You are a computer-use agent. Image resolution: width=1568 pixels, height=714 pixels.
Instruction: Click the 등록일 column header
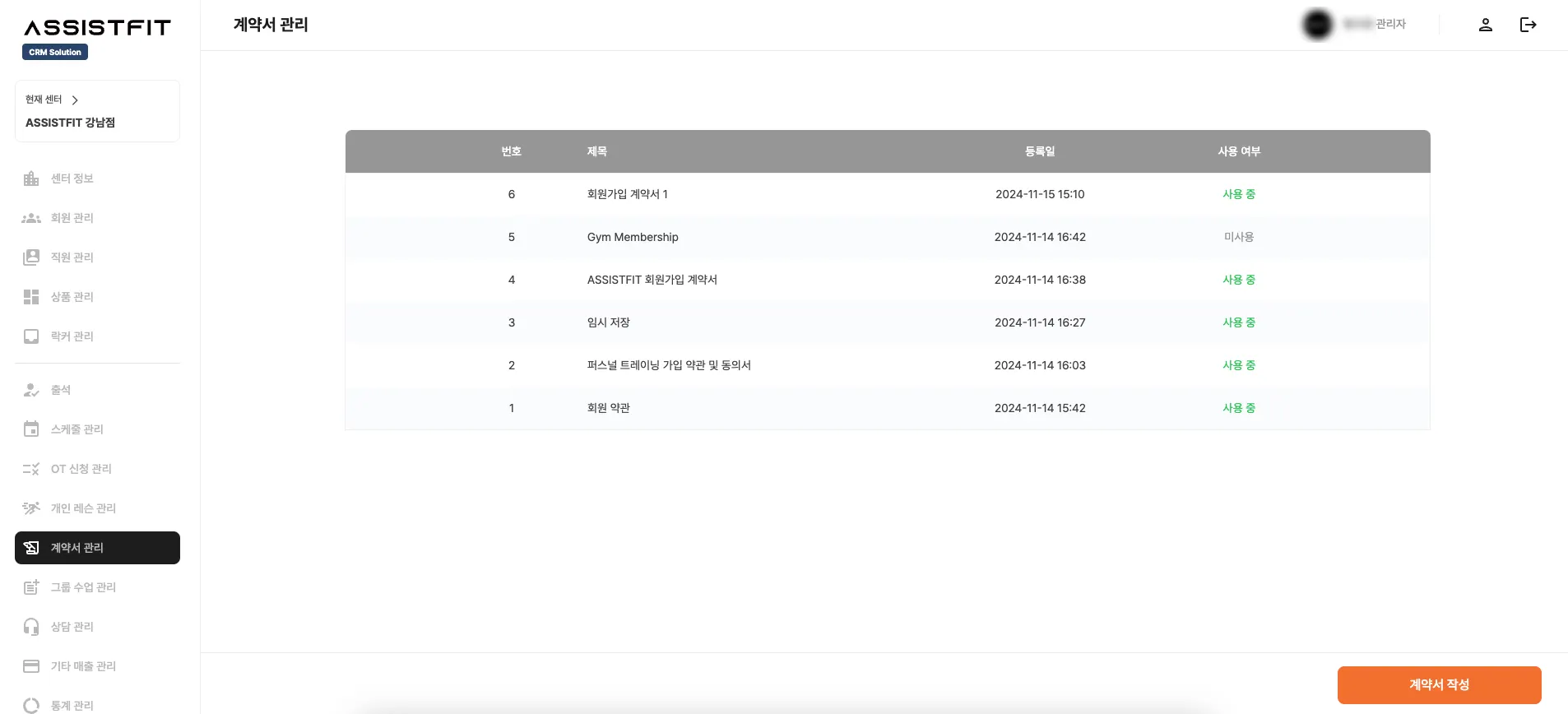[x=1040, y=151]
